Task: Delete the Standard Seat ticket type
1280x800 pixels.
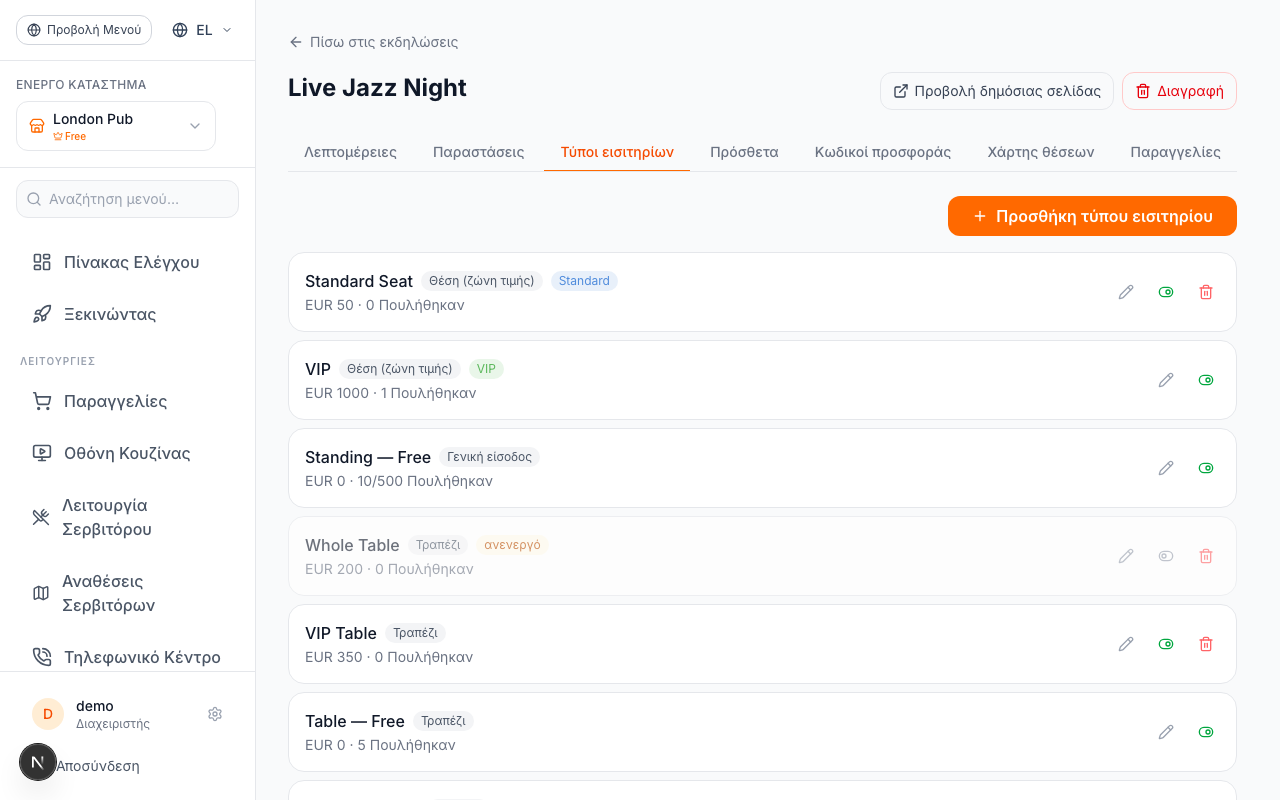Action: click(1206, 292)
